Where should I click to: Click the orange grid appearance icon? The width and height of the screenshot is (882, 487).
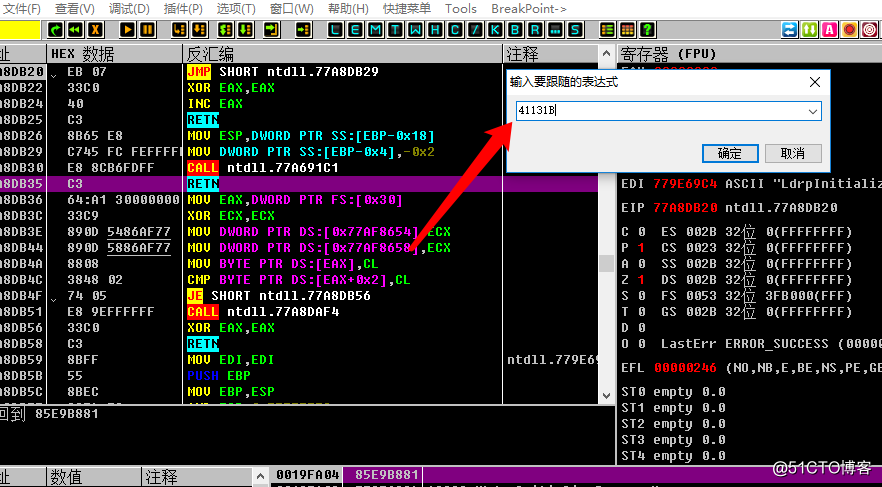tap(628, 30)
